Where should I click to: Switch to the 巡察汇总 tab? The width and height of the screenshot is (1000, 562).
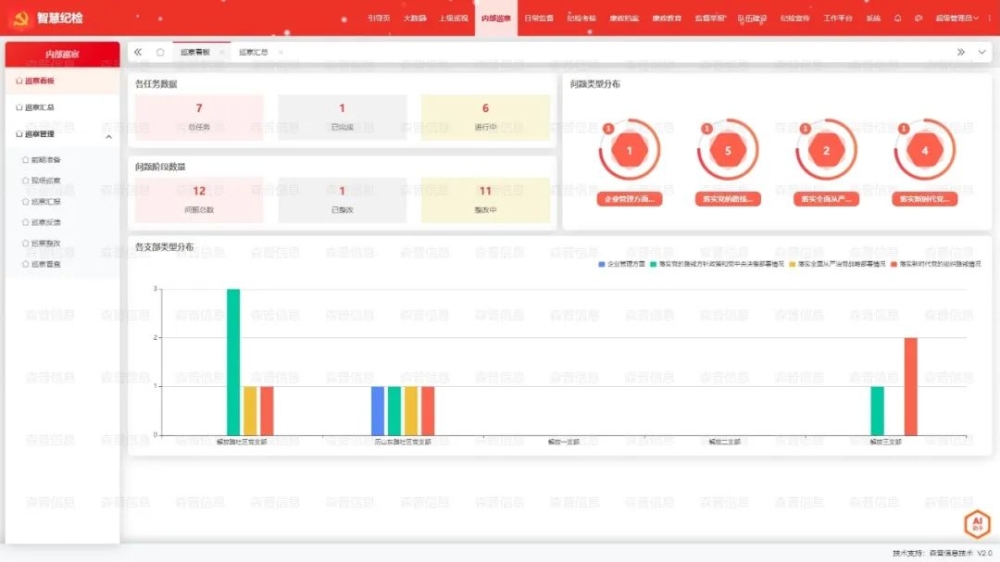(x=253, y=52)
